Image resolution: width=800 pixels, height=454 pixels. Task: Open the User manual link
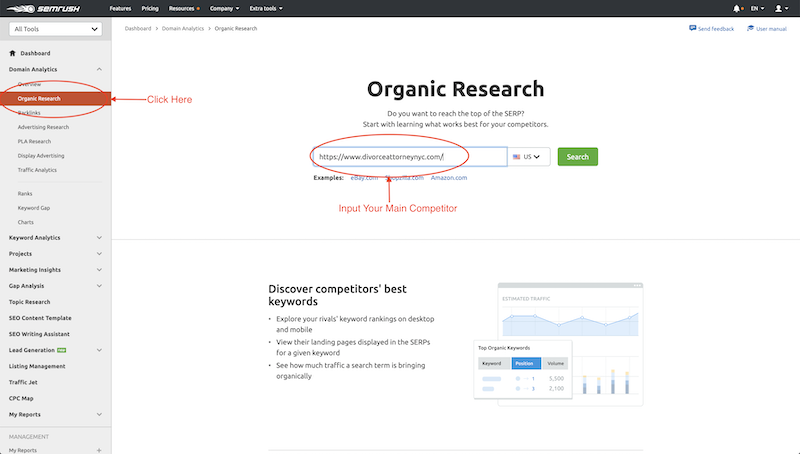coord(771,29)
